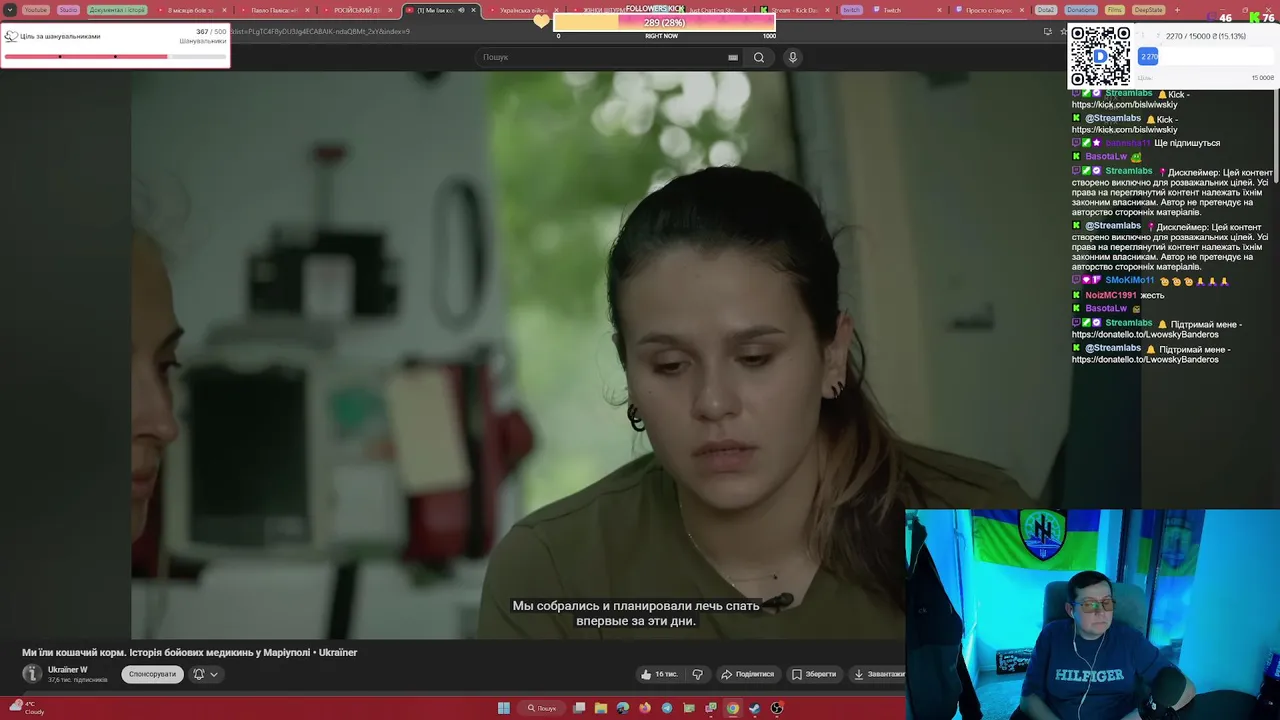Viewport: 1280px width, 720px height.
Task: Open the kick.com/bislwiwskiy link in first Streamlabs chat message
Action: pos(1124,105)
